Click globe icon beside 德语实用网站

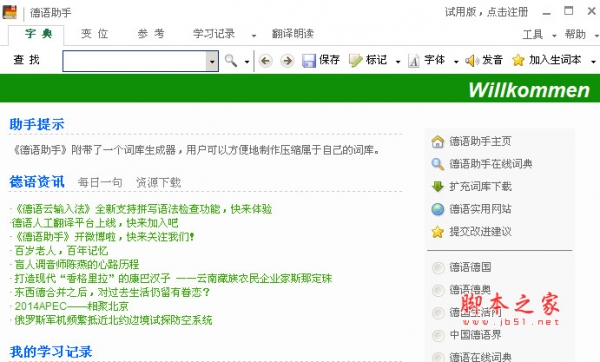click(x=437, y=209)
